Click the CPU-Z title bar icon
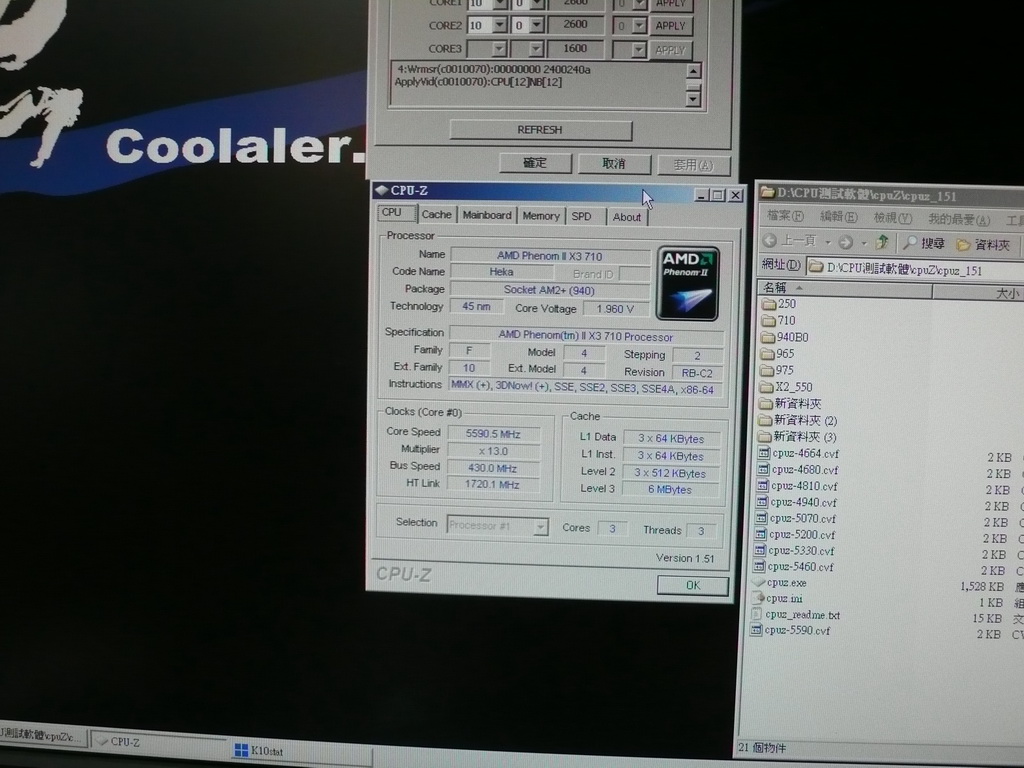Screen dimensions: 1024x768 pos(381,190)
